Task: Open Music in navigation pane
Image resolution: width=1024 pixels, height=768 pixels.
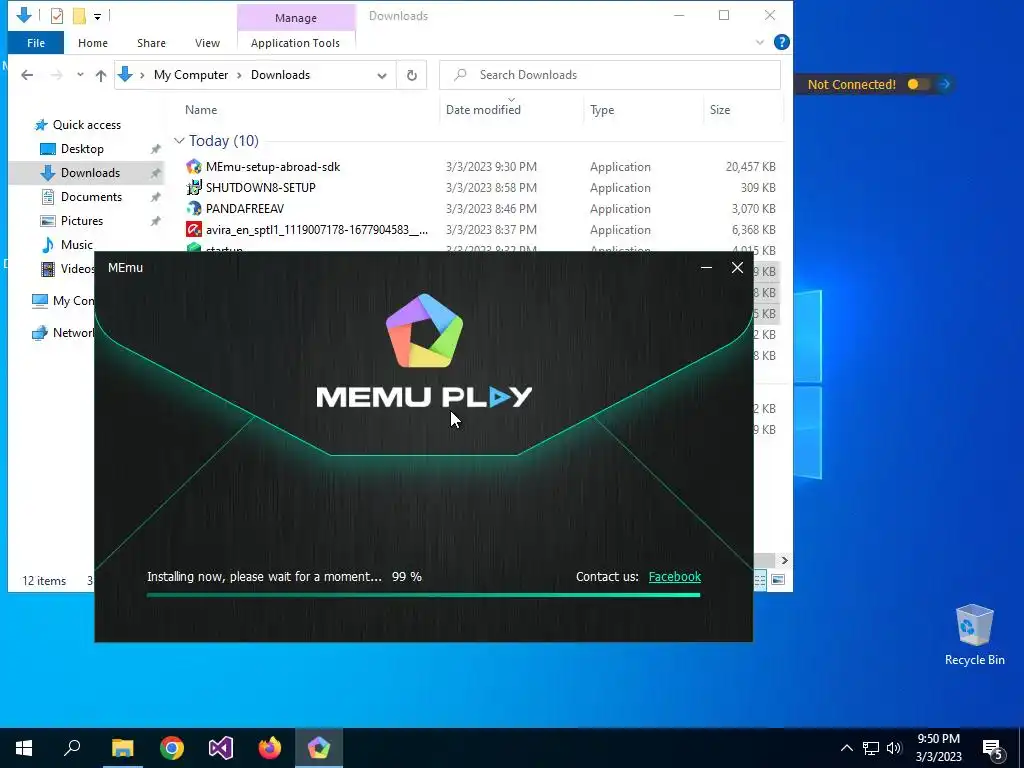Action: 76,245
